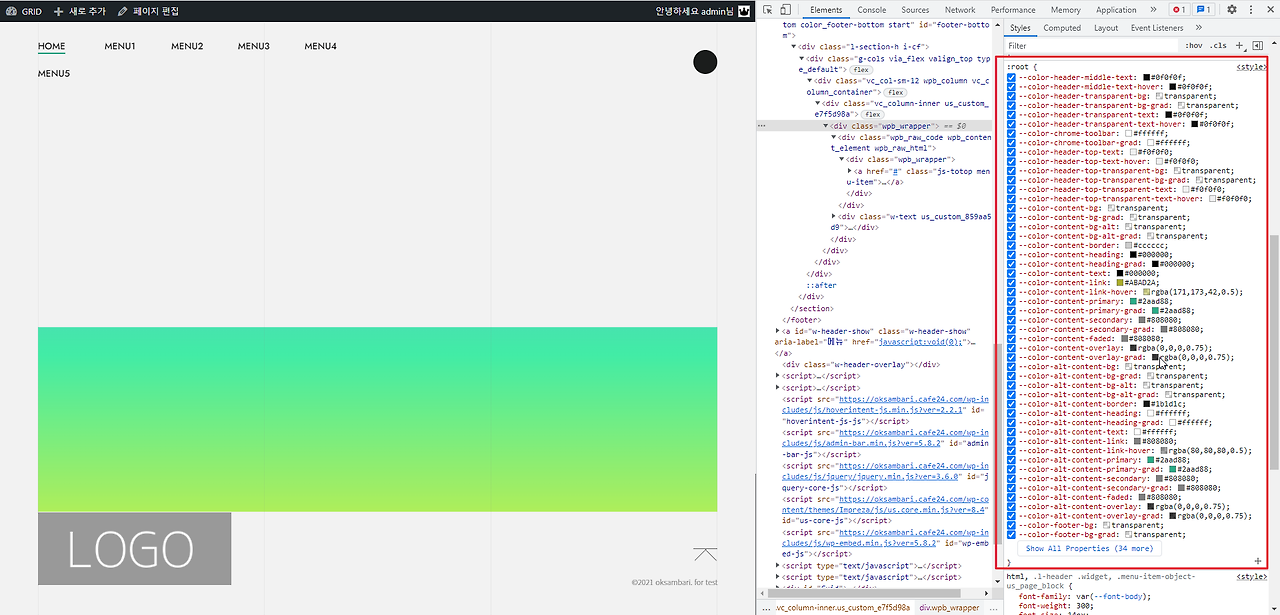Open the Network tab
This screenshot has width=1280, height=615.
[x=960, y=10]
